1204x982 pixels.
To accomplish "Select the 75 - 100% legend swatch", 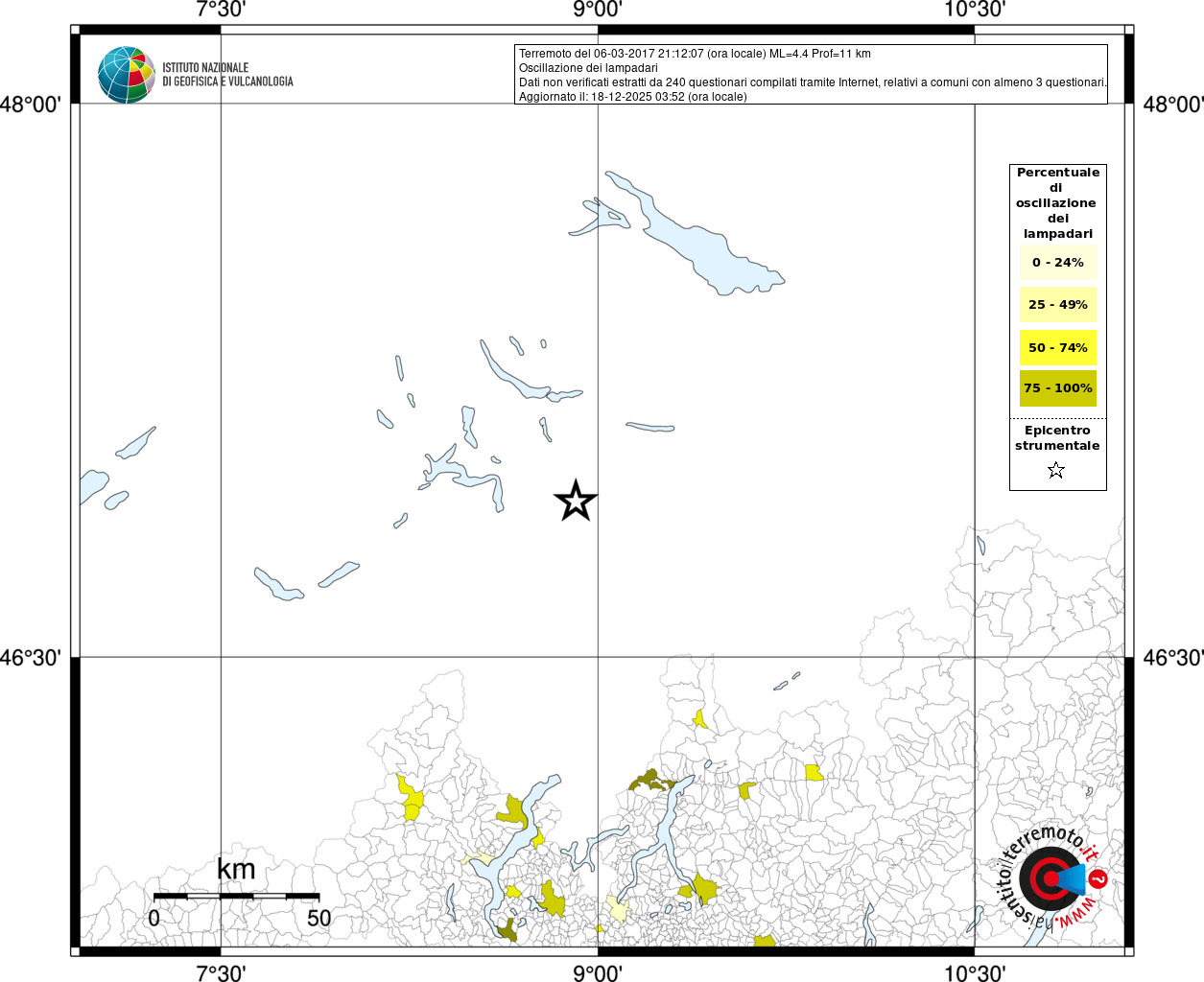I will pos(1058,388).
